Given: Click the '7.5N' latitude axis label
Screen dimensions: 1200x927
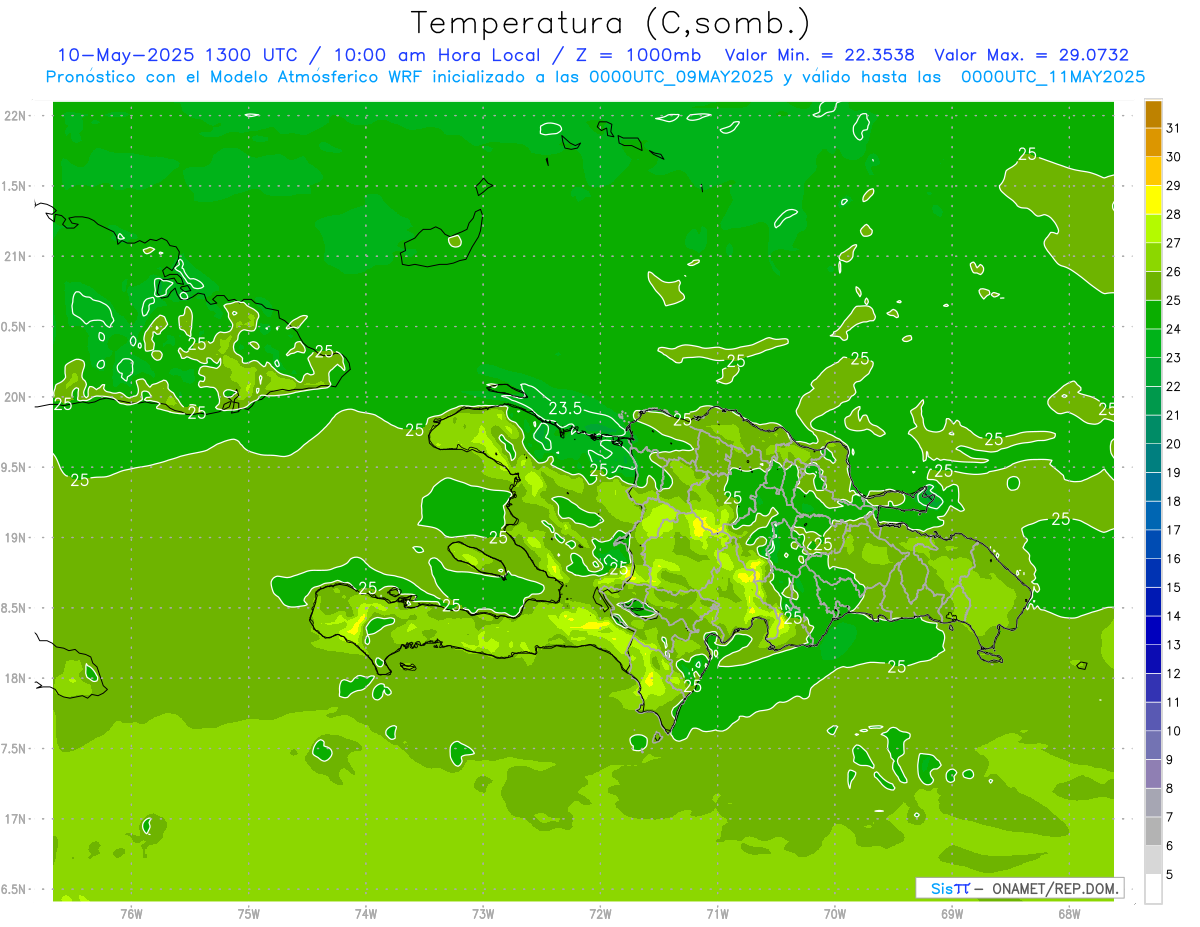Looking at the screenshot, I should click(x=14, y=749).
